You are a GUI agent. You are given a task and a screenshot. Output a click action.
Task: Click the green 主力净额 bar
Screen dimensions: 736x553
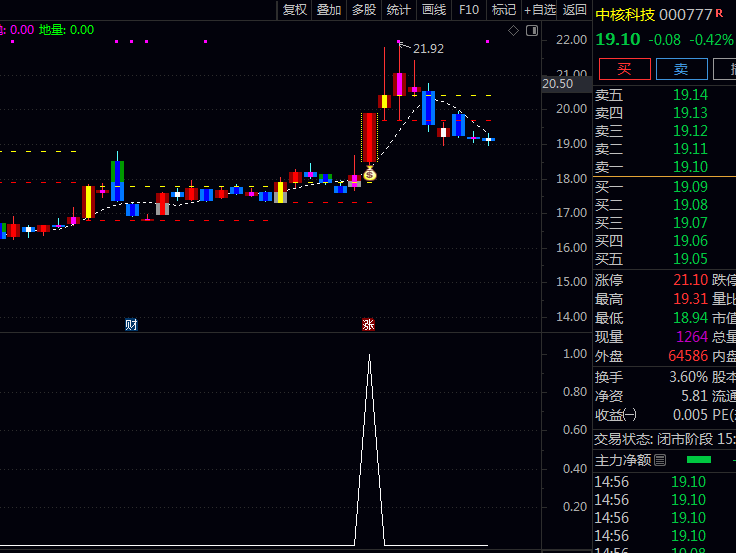tap(698, 460)
